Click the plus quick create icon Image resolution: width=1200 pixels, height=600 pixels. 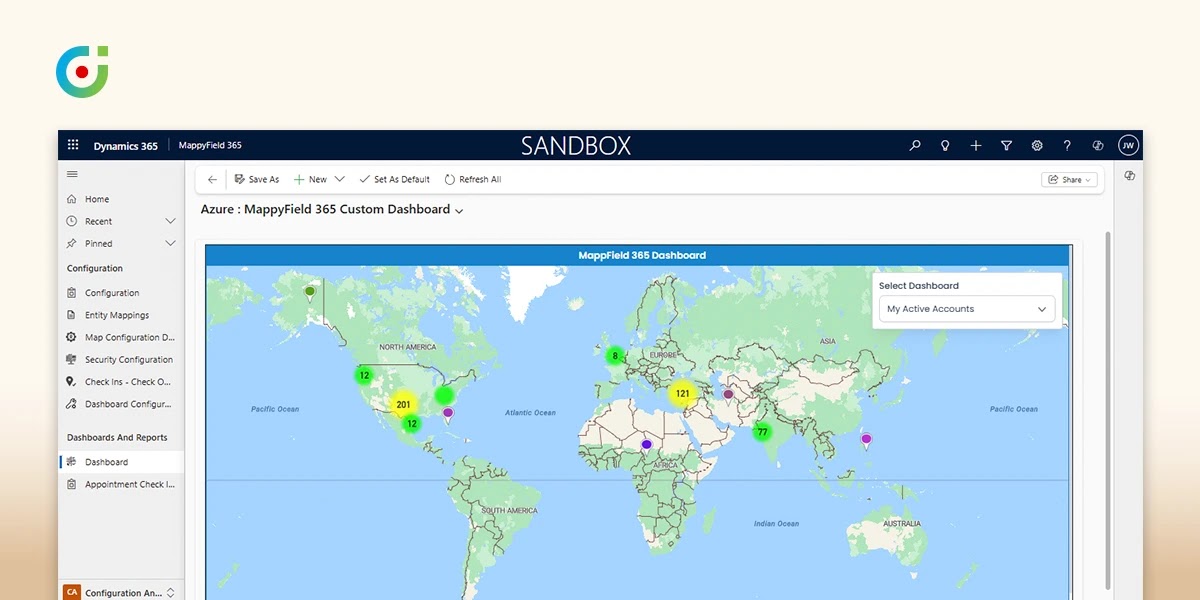tap(976, 145)
